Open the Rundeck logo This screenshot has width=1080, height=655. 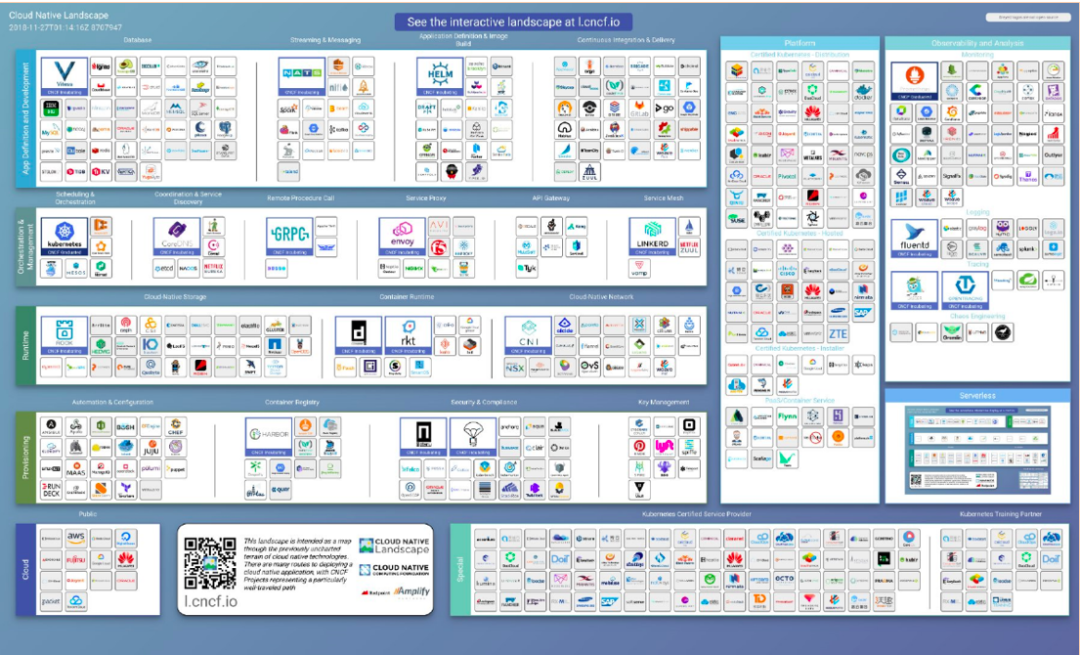click(51, 490)
